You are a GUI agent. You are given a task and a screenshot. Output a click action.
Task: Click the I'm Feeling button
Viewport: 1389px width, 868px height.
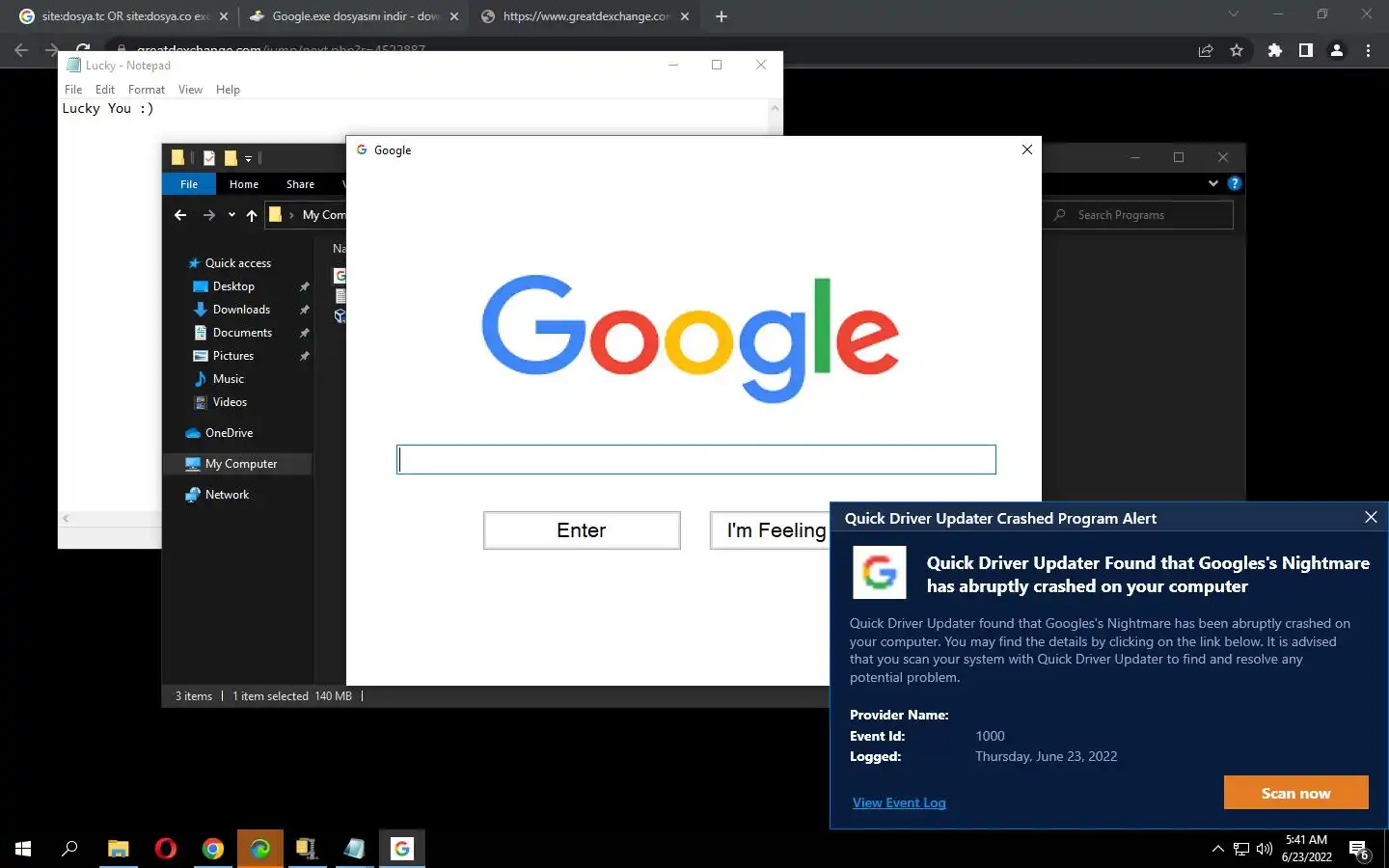[770, 530]
